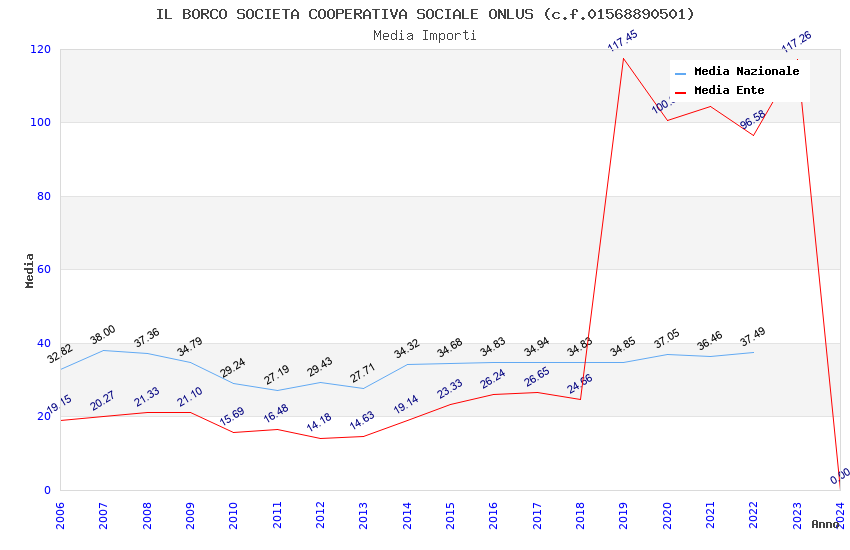Click the 'Media Importi' subtitle
Viewport: 850px width, 550px height.
click(x=425, y=35)
